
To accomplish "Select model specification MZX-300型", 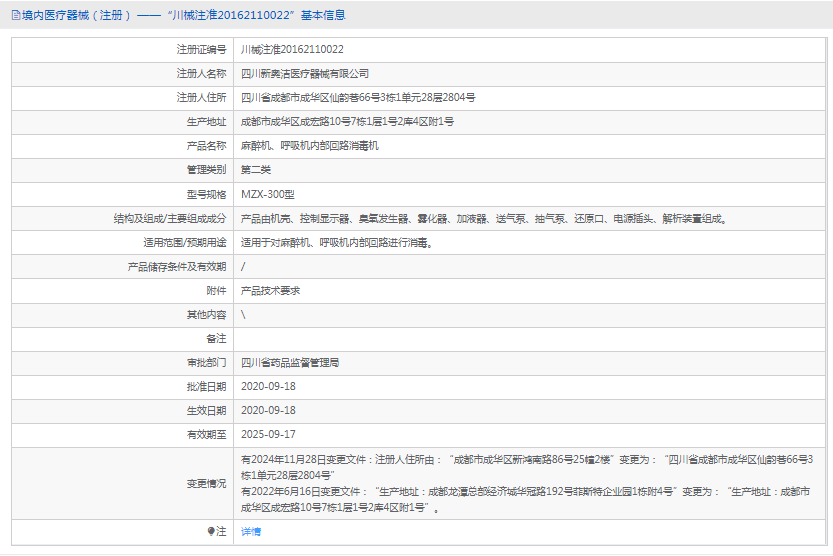I will click(268, 194).
